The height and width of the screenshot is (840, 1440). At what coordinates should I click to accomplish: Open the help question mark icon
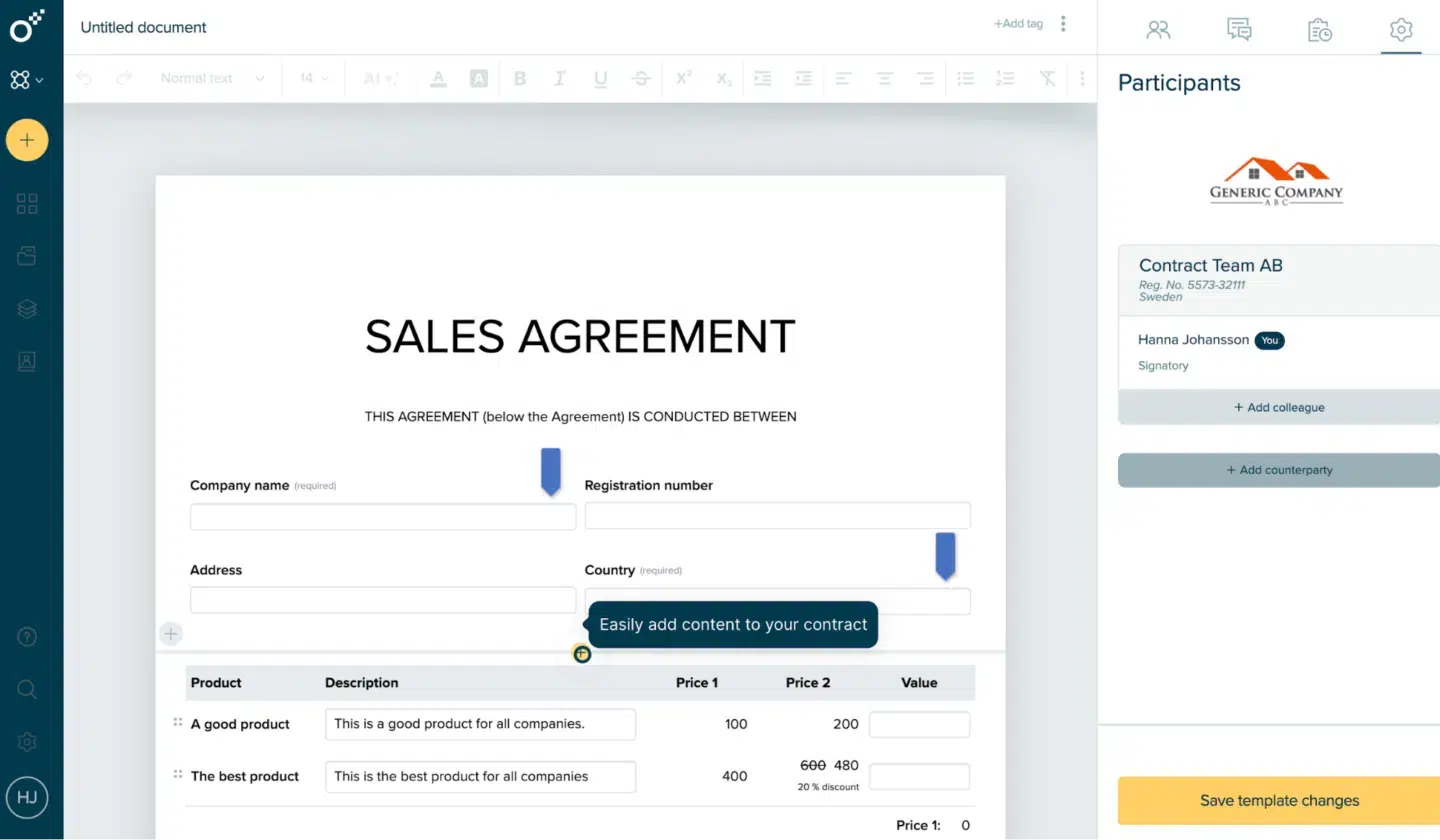(x=27, y=637)
